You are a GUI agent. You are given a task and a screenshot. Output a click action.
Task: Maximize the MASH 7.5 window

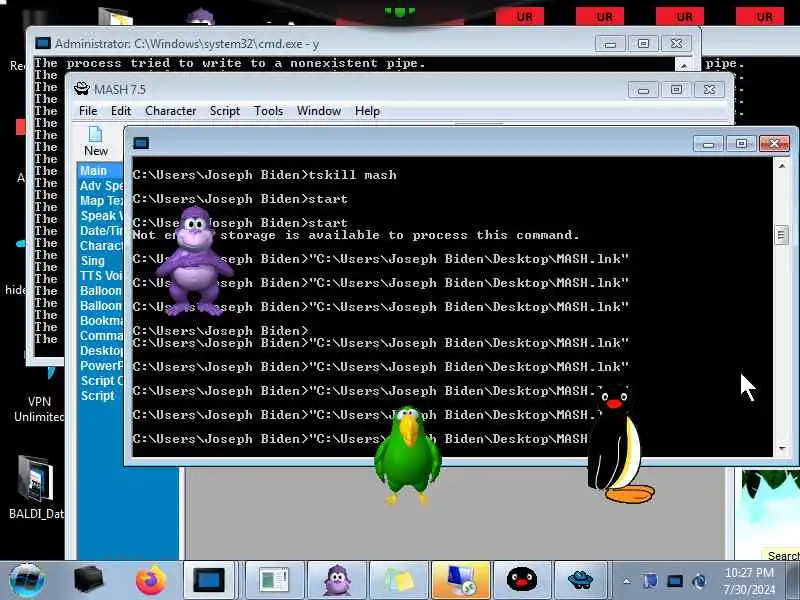(x=676, y=89)
